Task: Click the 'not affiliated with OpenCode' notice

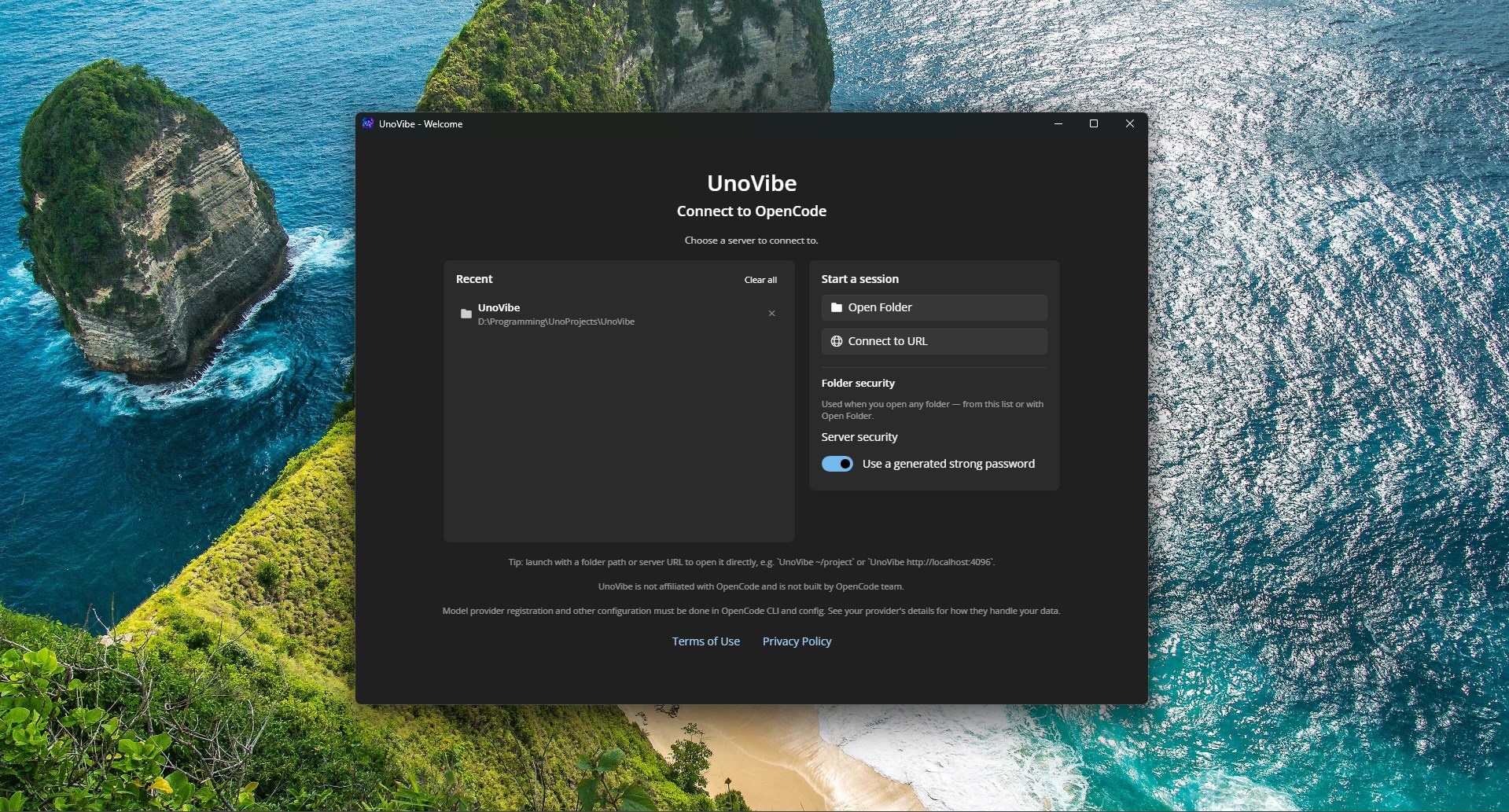Action: 752,586
